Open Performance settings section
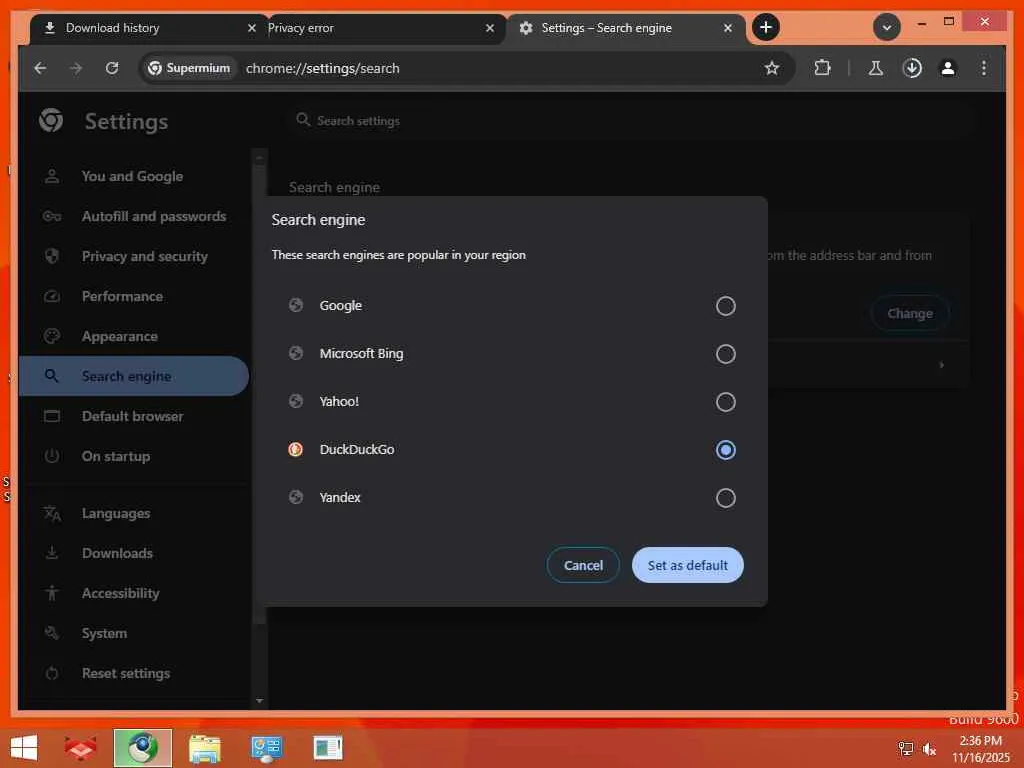The height and width of the screenshot is (768, 1024). [x=133, y=296]
